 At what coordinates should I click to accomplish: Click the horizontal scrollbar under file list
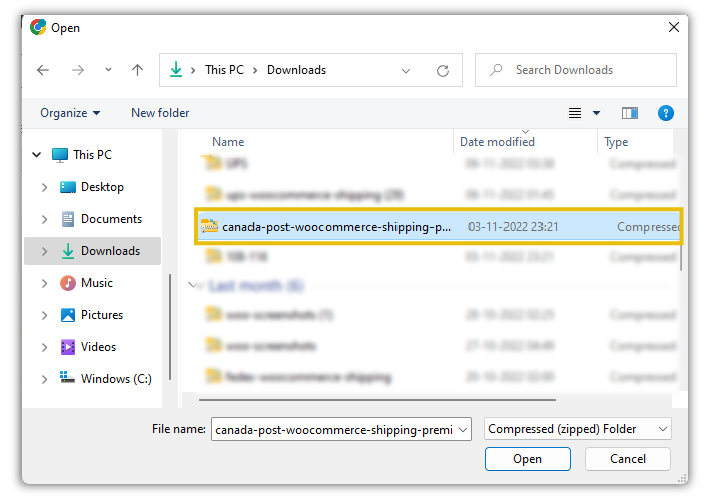377,399
